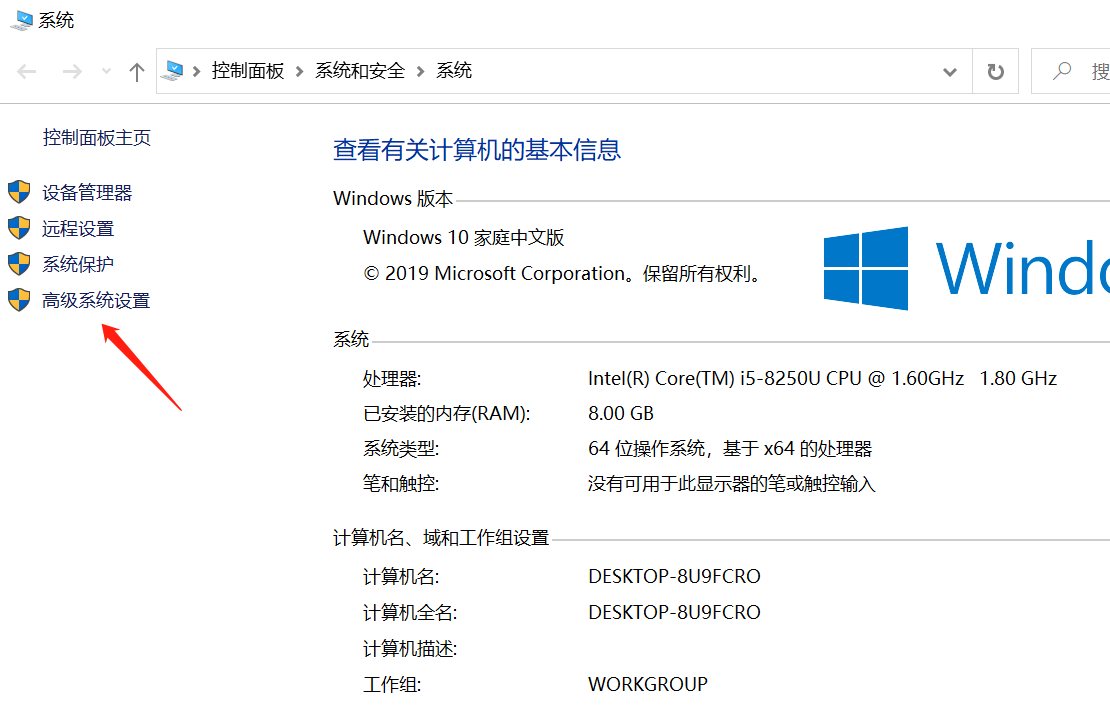Click the 64 位操作系统 system type value

tap(730, 449)
